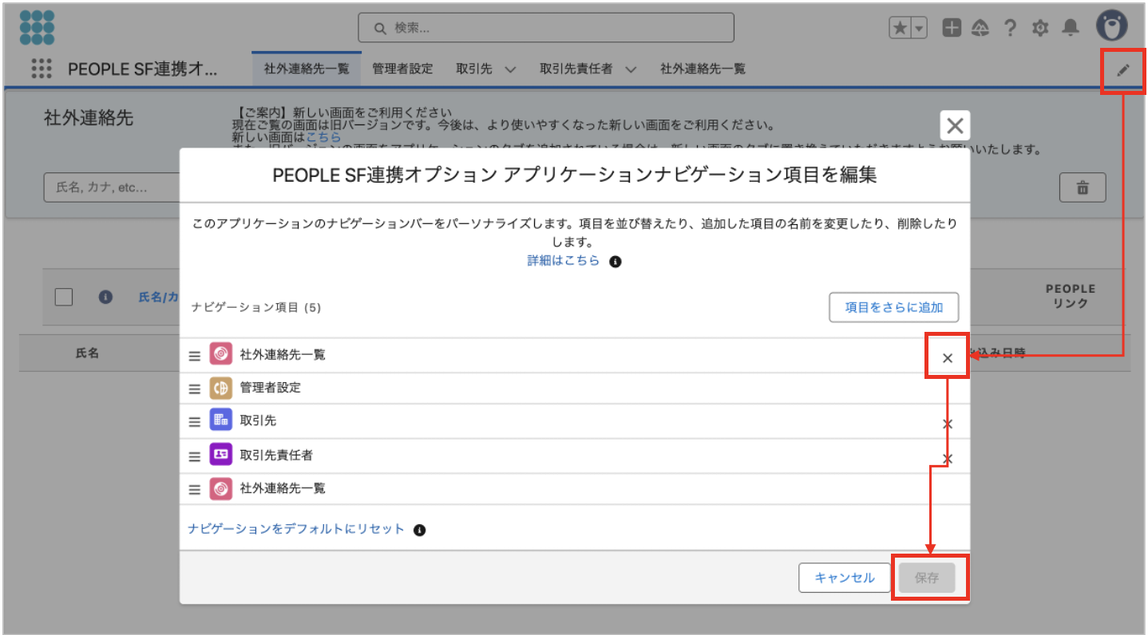Open the 取引先責任者 tab
Screen dimensions: 1148x635
[x=575, y=69]
